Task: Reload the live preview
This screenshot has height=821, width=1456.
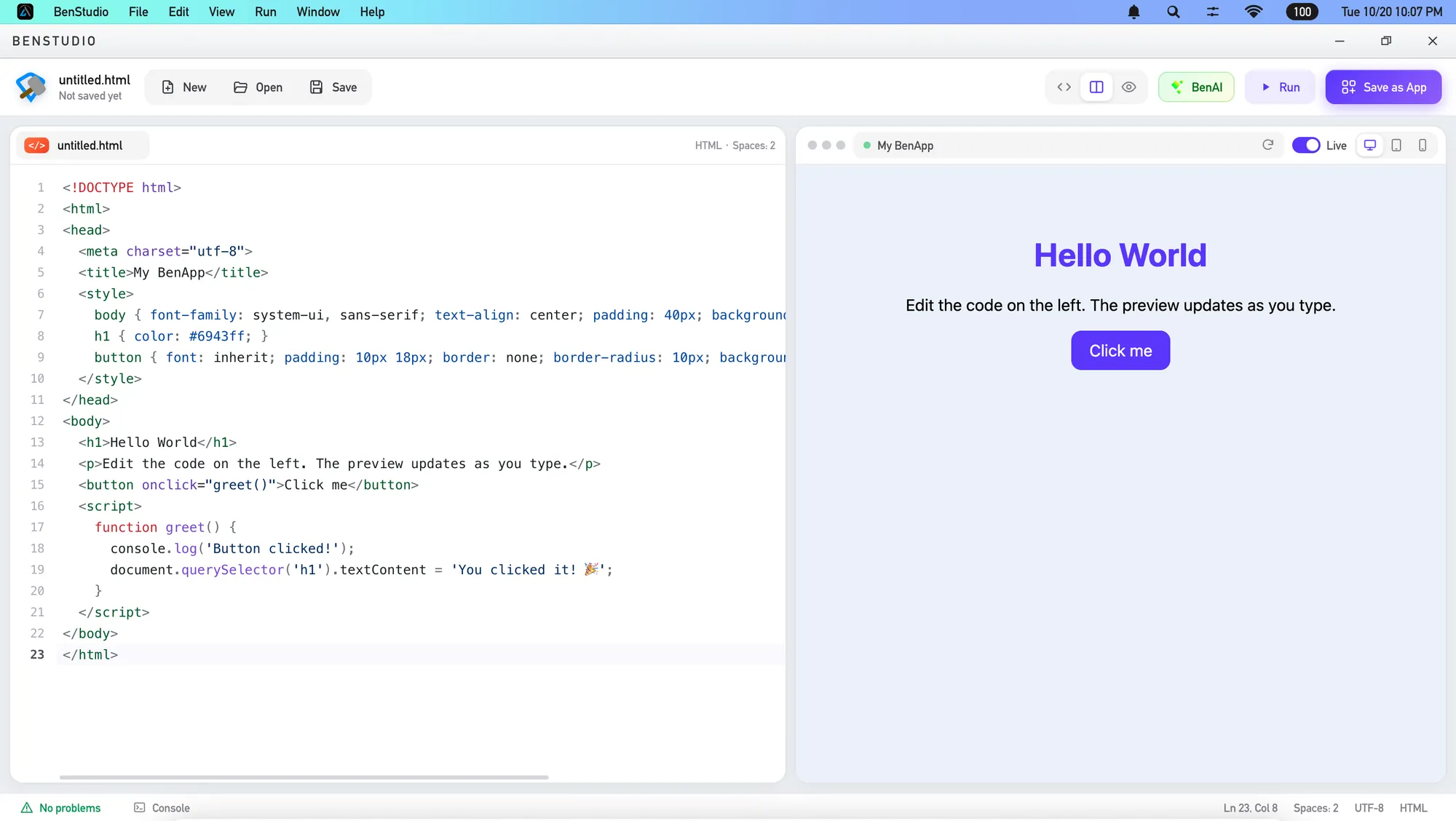Action: (x=1267, y=145)
